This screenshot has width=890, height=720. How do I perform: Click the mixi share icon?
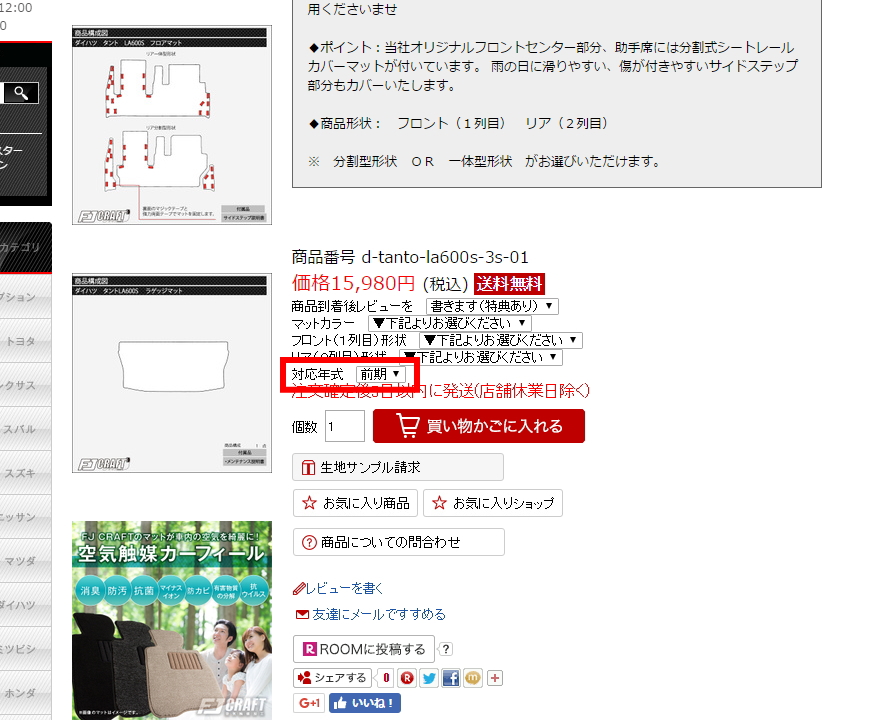coord(473,678)
